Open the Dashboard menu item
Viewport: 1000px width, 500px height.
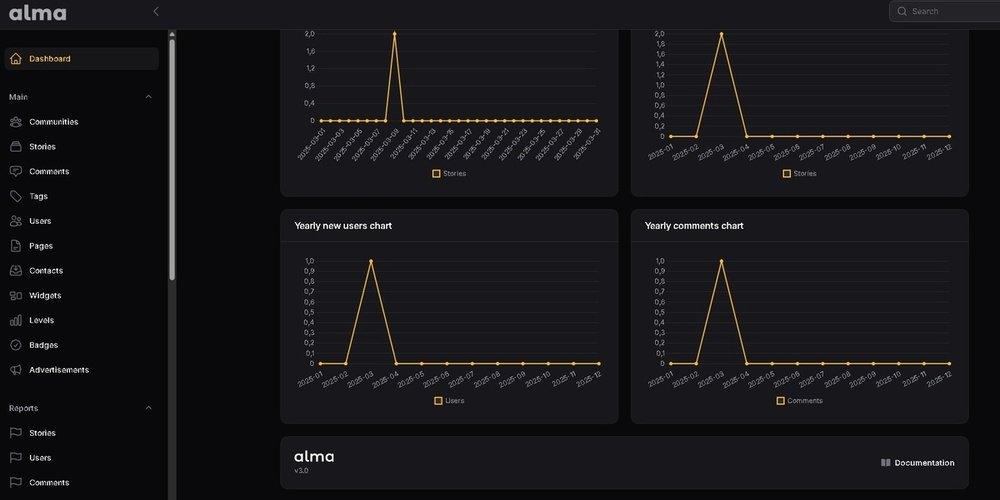tap(50, 59)
